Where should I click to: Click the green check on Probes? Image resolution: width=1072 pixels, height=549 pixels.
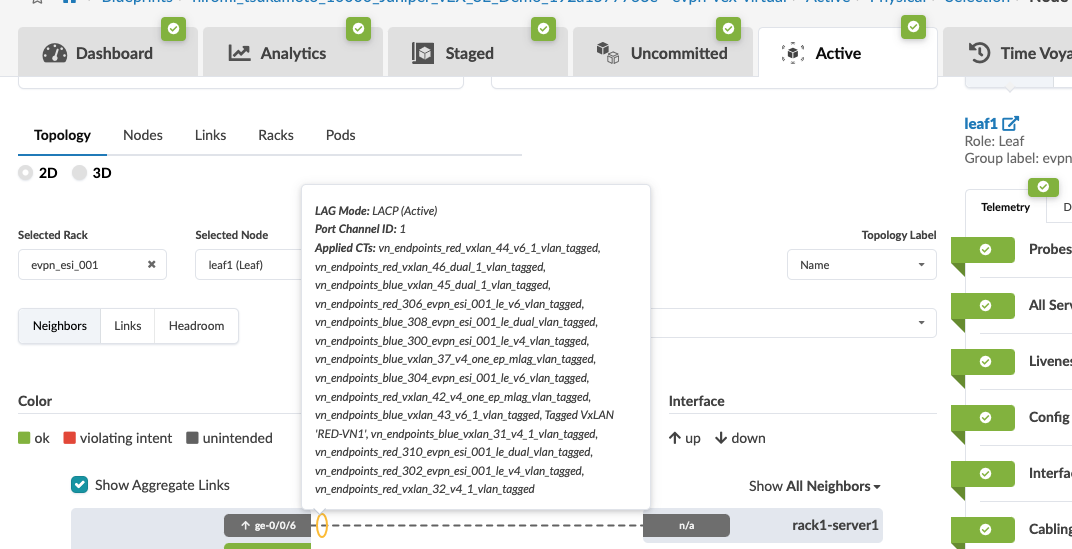coord(985,249)
